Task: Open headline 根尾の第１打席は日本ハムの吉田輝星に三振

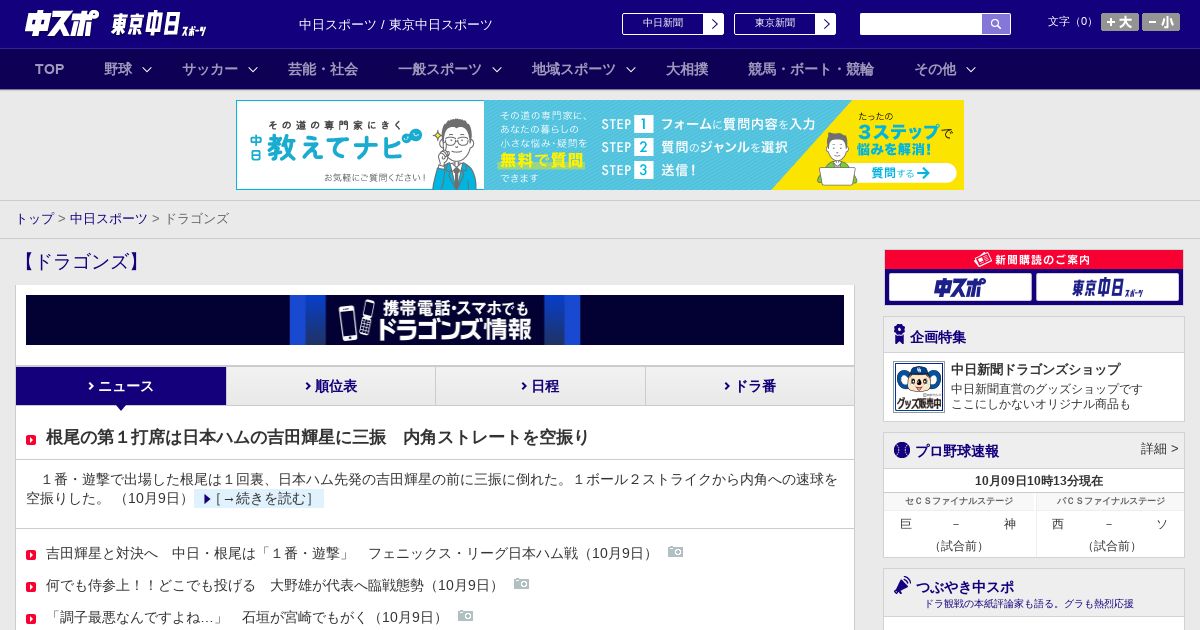Action: [x=318, y=437]
